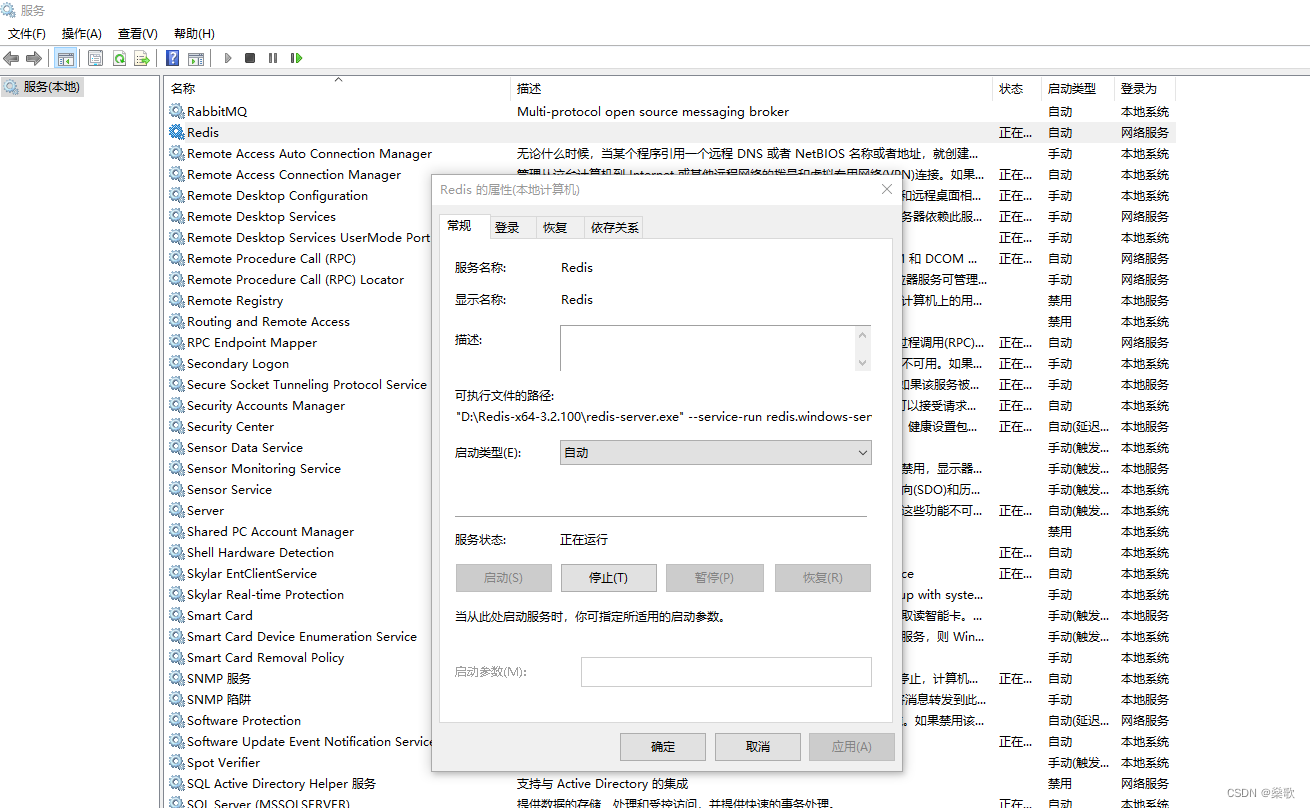Click the greyed 暂停(P) button
Screen dimensions: 1310x808
coord(714,578)
